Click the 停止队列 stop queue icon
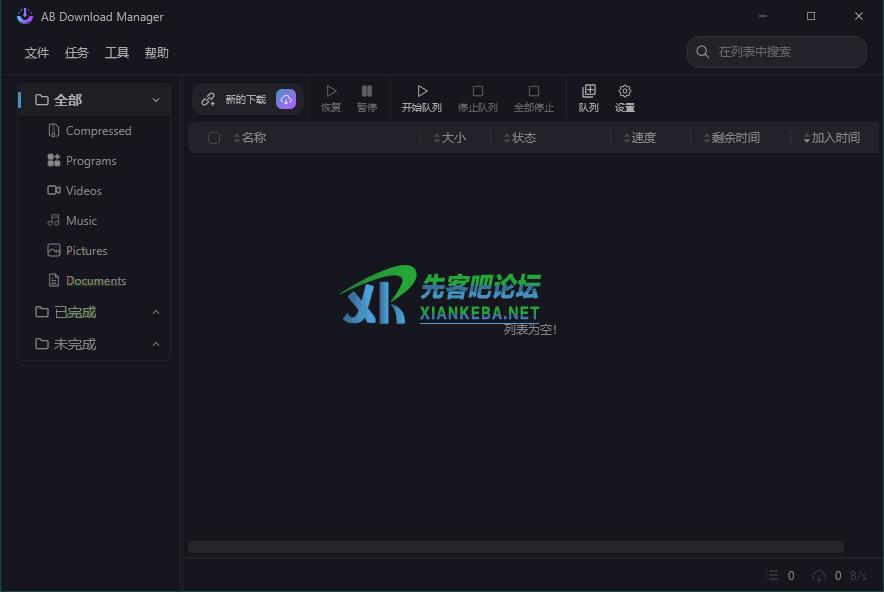Screen dimensions: 884x592 click(478, 98)
